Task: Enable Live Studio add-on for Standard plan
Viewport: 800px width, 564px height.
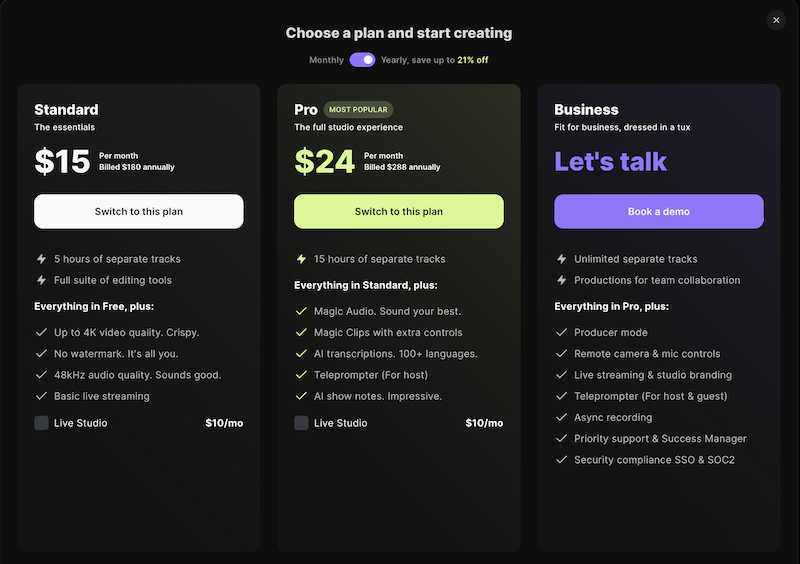Action: [x=41, y=423]
